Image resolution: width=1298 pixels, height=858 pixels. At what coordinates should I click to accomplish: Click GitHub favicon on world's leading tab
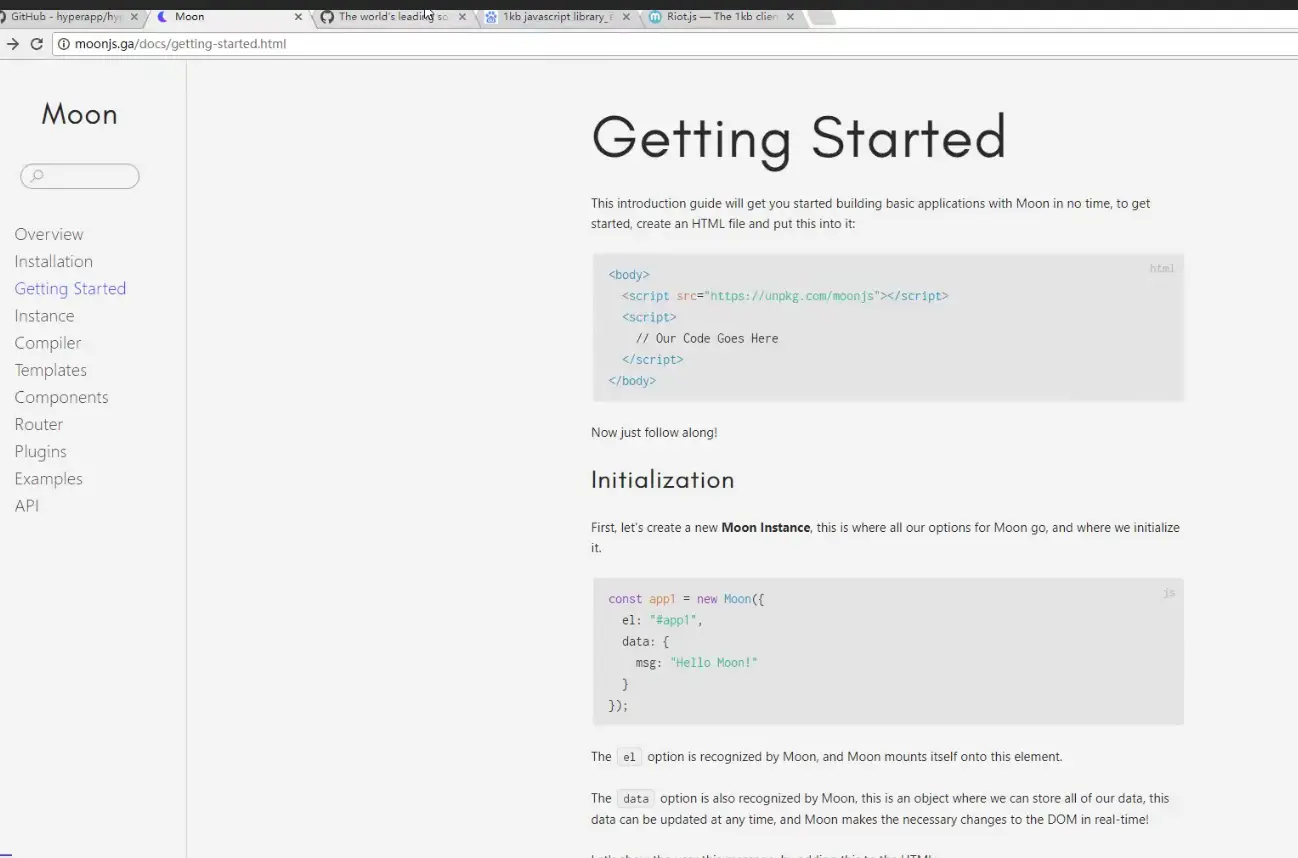(x=326, y=17)
